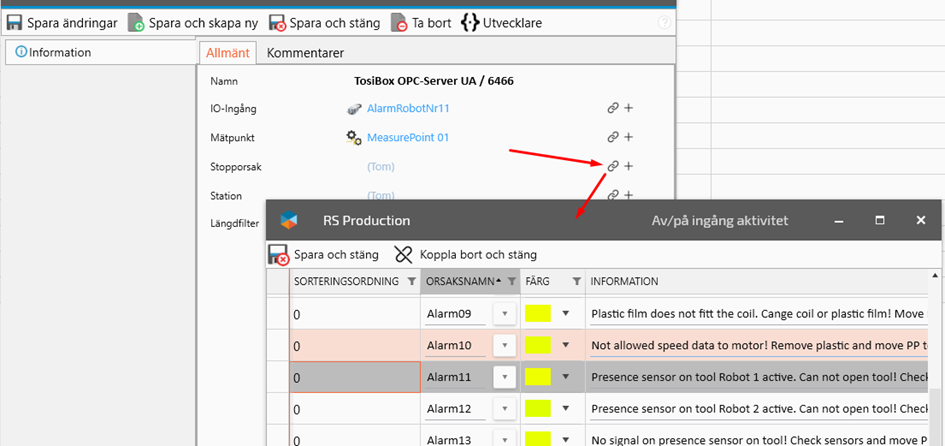
Task: Open filter on Färg column header
Action: pos(576,282)
